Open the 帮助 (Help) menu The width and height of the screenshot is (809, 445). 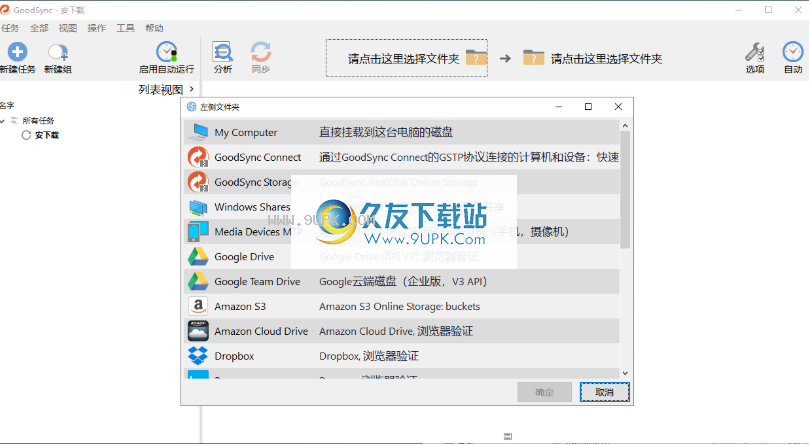click(x=154, y=28)
